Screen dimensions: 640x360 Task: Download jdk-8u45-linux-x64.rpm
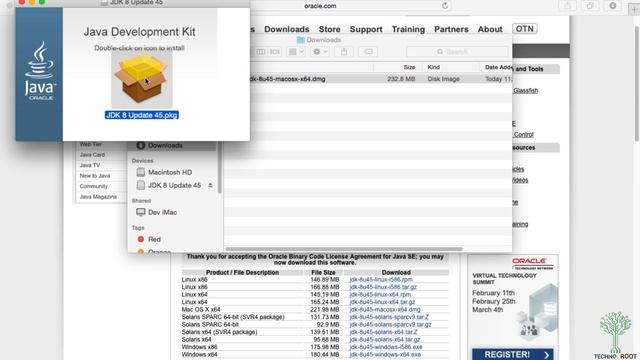[380, 294]
